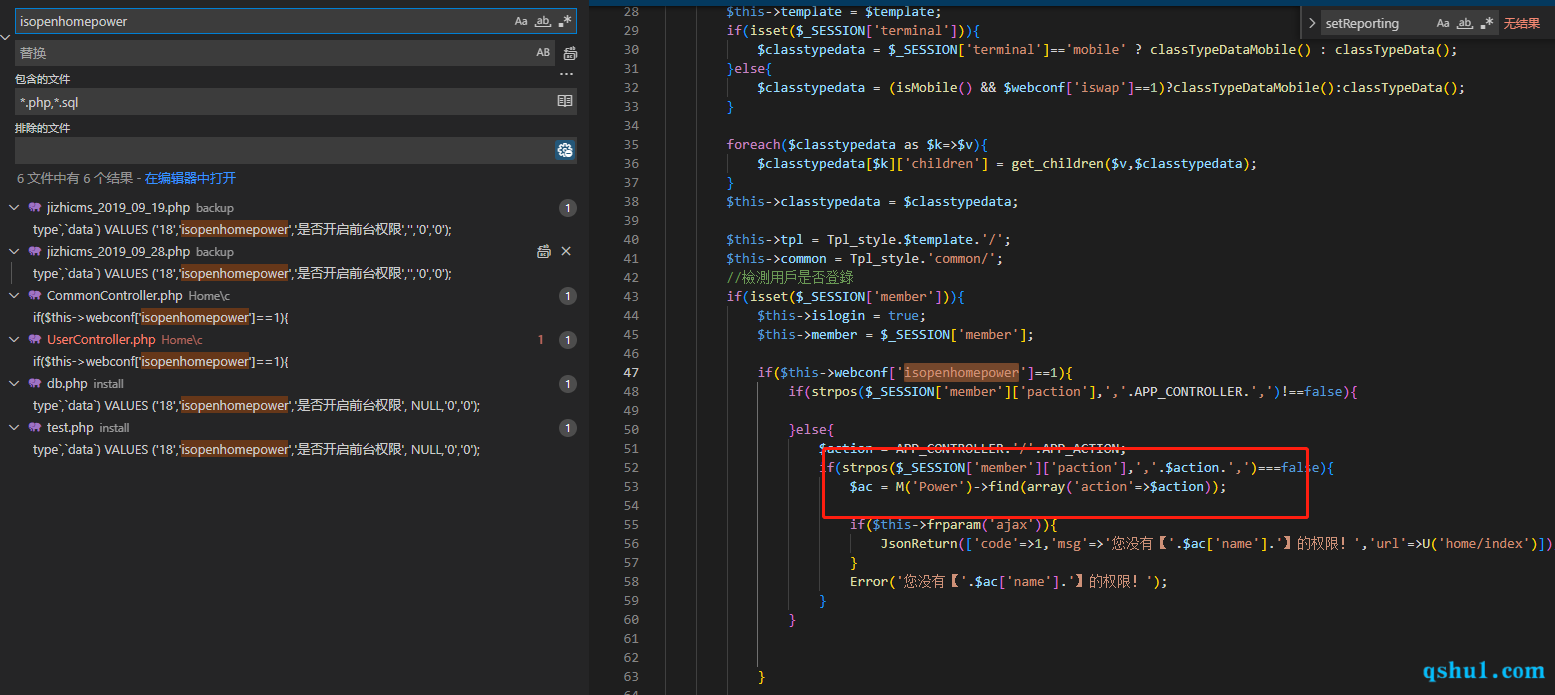Dismiss jizhicms_2019_09_28.php result with X
The height and width of the screenshot is (695, 1555).
tap(566, 252)
